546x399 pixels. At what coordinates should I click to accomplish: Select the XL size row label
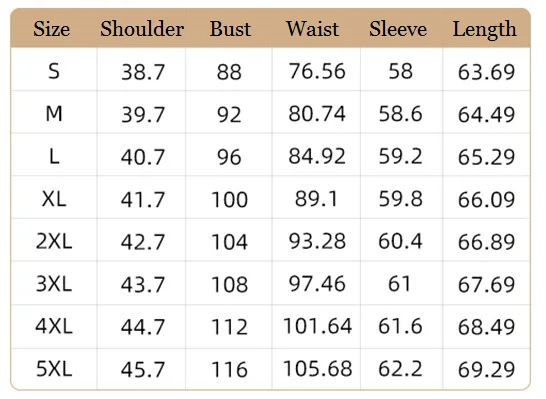point(54,199)
